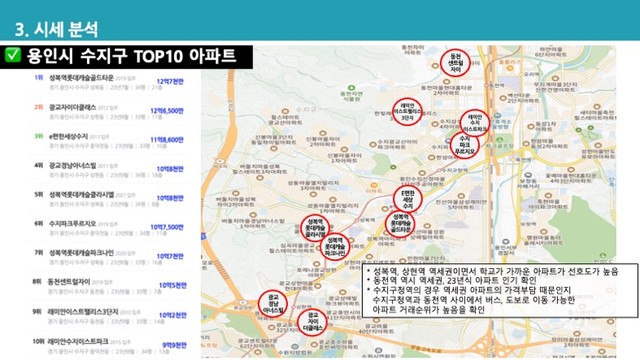
Task: Click the 동천센트럴자이 red circle marker
Action: click(455, 63)
